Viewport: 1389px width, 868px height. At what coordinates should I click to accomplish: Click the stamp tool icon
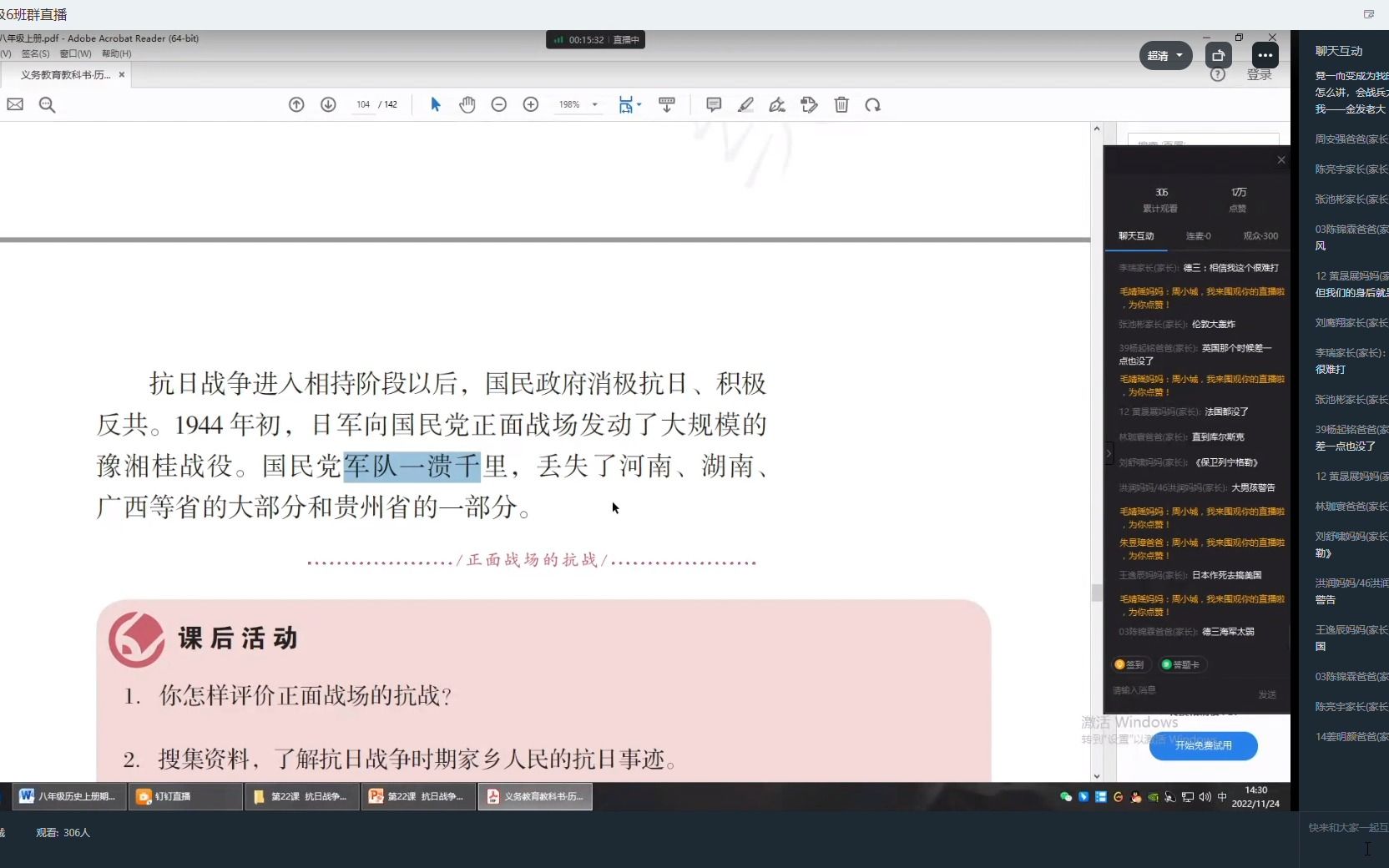(x=809, y=104)
